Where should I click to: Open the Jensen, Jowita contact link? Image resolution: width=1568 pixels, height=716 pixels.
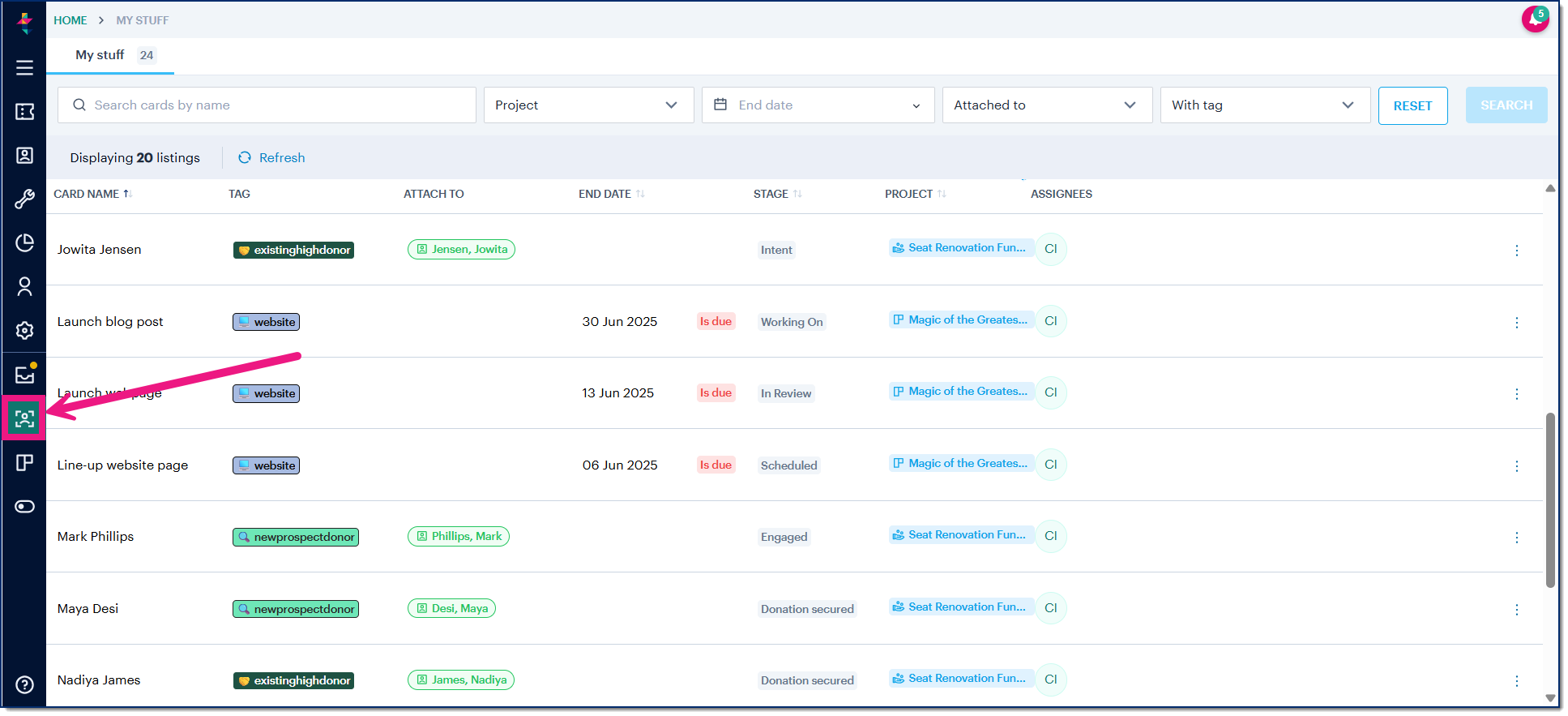[x=461, y=249]
